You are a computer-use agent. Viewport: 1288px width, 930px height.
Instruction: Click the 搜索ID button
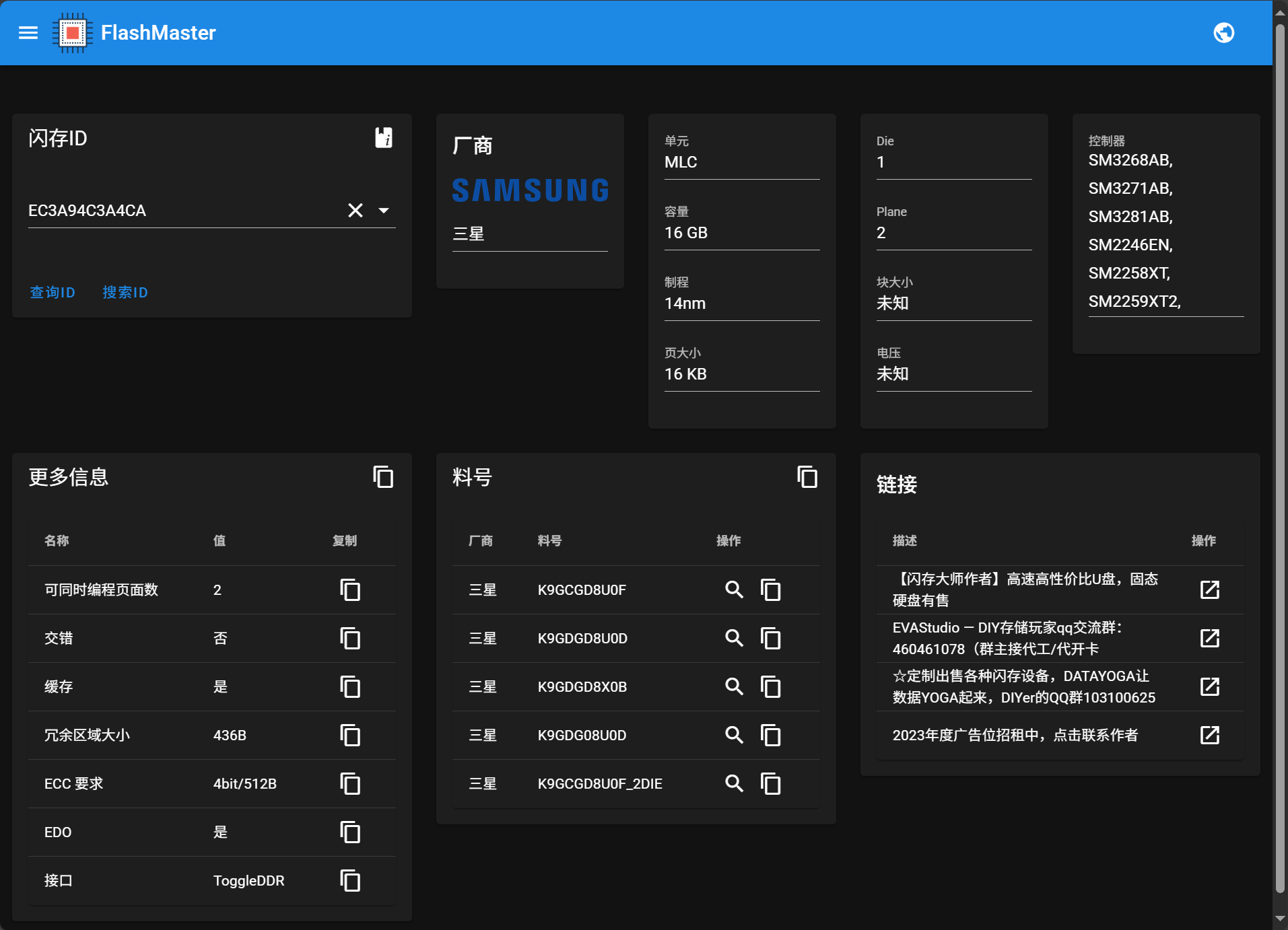pyautogui.click(x=125, y=292)
